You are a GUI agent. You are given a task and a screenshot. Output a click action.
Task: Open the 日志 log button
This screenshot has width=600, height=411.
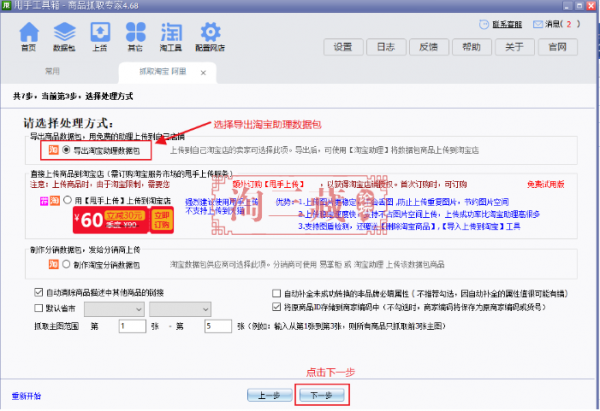pos(386,47)
